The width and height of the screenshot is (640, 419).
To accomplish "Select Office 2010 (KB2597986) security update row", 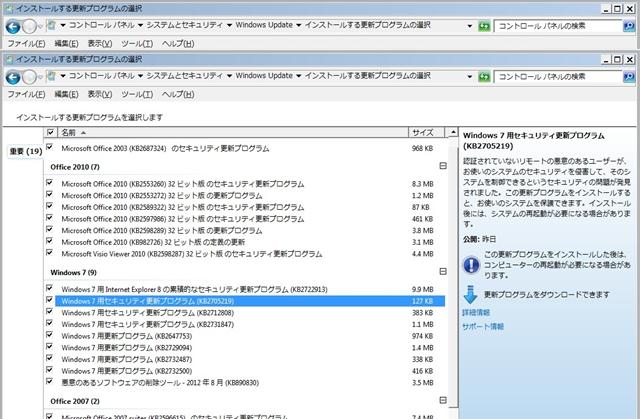I will (250, 219).
